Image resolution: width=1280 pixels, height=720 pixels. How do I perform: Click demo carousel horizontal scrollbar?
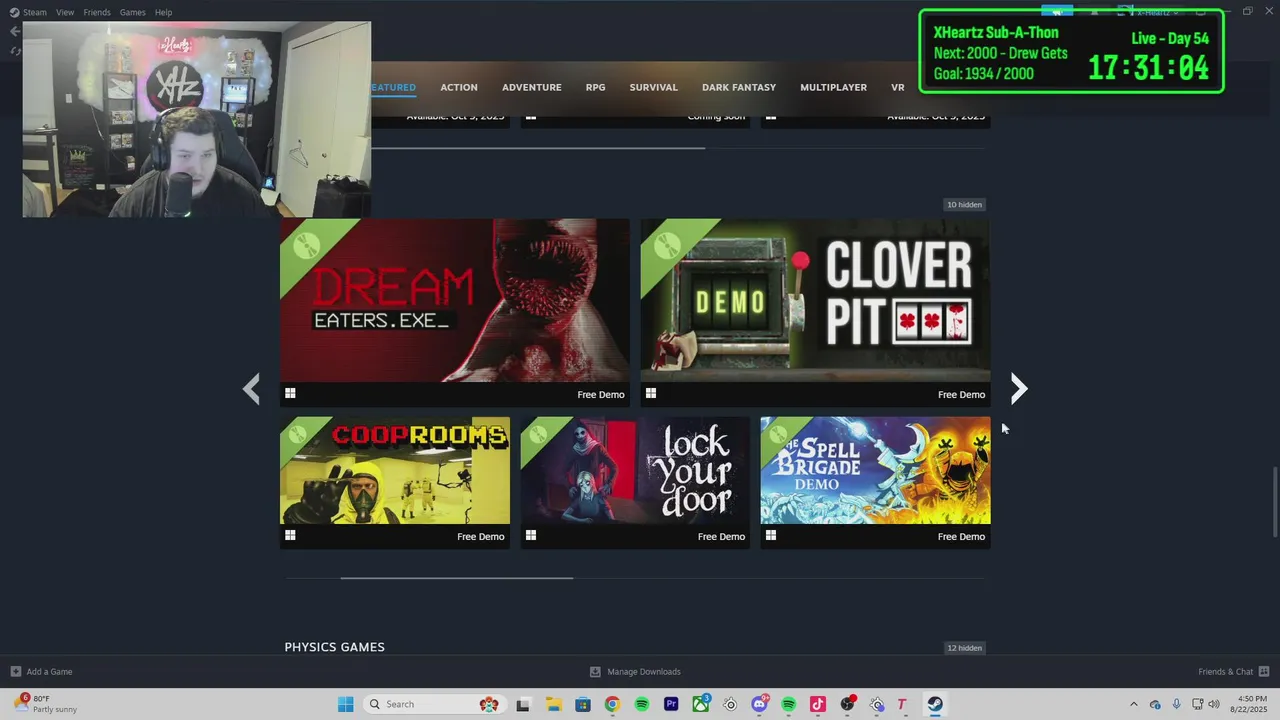pos(457,577)
